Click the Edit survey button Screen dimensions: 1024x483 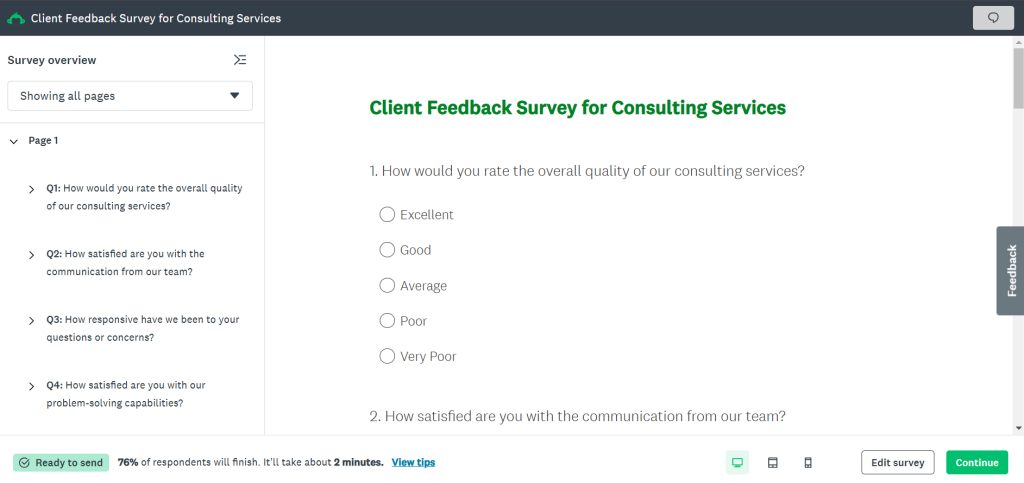click(x=897, y=462)
